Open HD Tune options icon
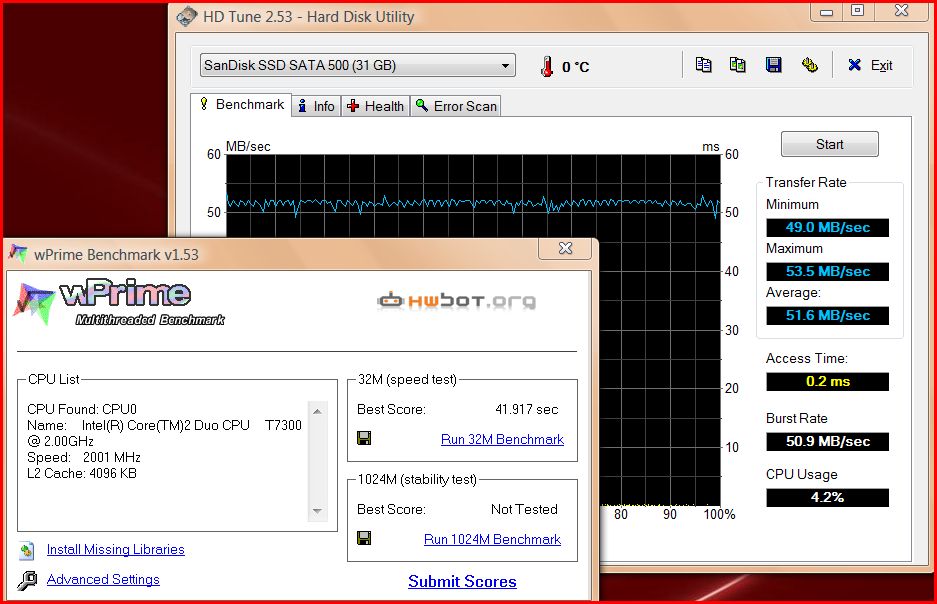 click(x=809, y=65)
